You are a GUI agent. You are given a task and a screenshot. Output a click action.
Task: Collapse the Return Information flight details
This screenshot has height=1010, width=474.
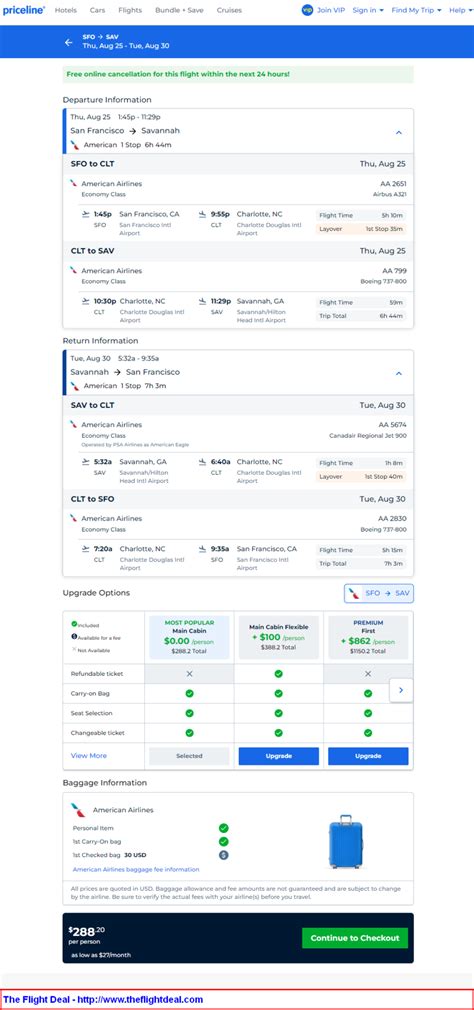pos(399,374)
